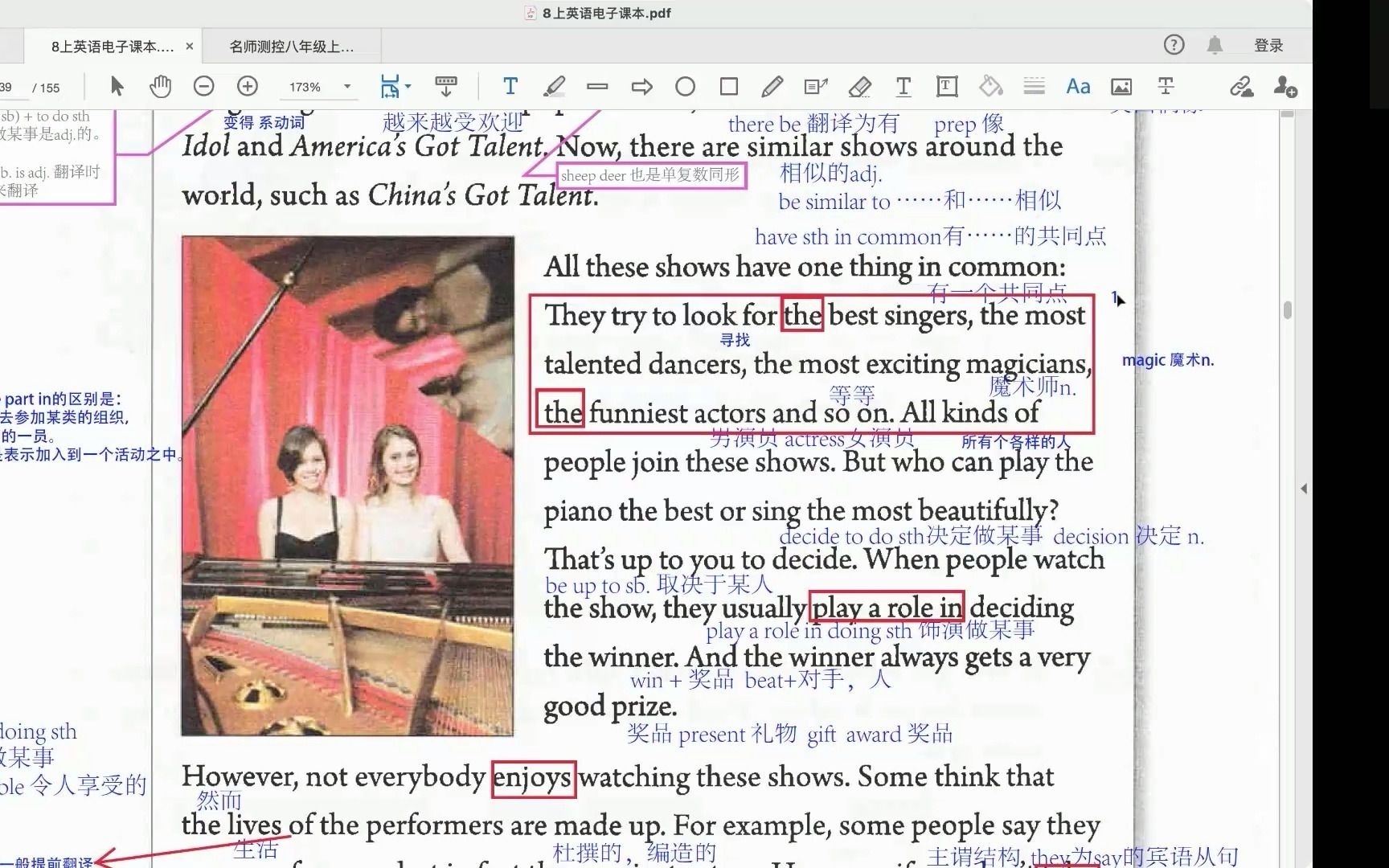Click the 'be up to sb. 取决于某人' annotation
1389x868 pixels.
pyautogui.click(x=658, y=584)
